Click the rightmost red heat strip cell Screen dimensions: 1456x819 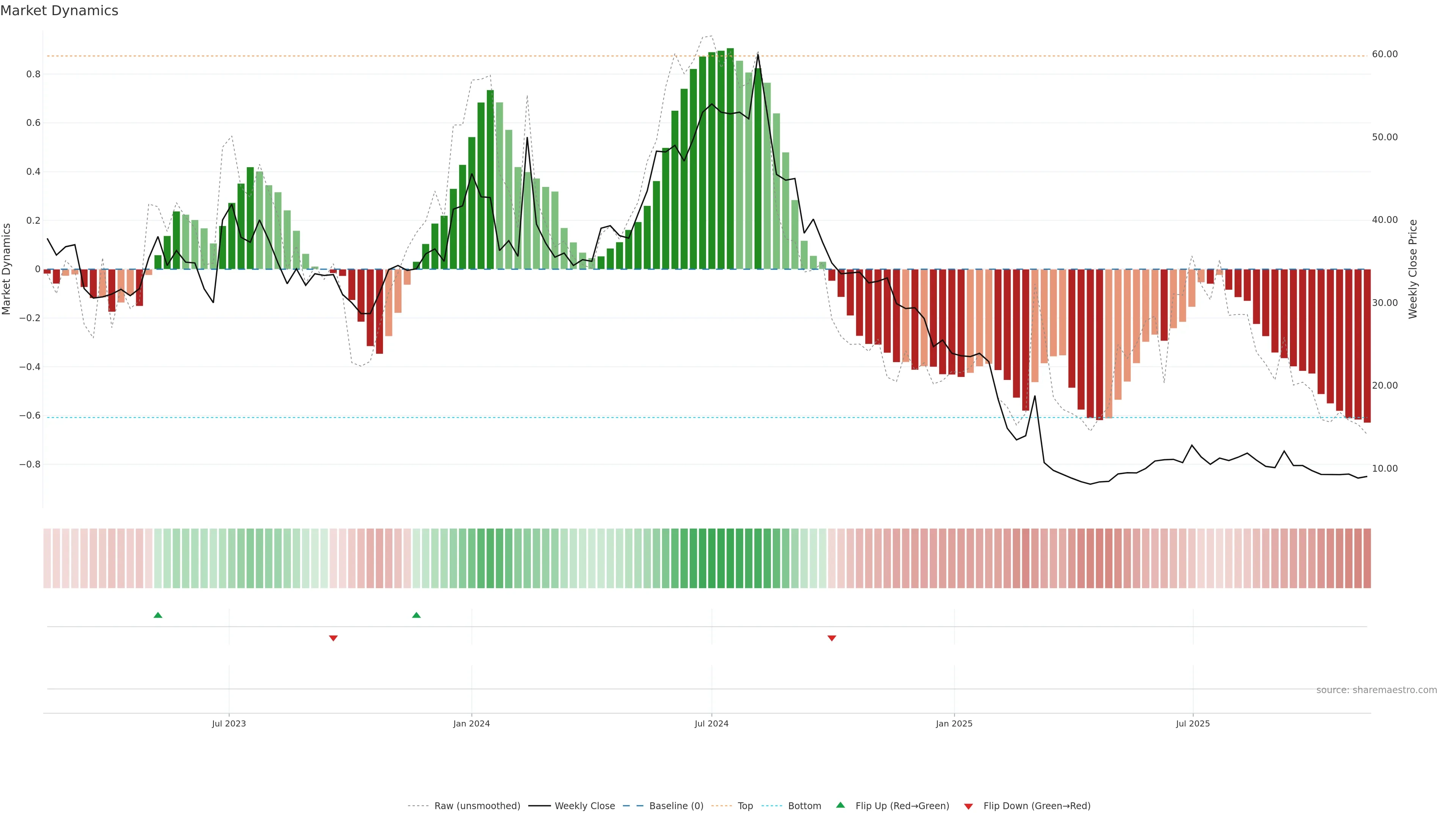pos(1367,558)
